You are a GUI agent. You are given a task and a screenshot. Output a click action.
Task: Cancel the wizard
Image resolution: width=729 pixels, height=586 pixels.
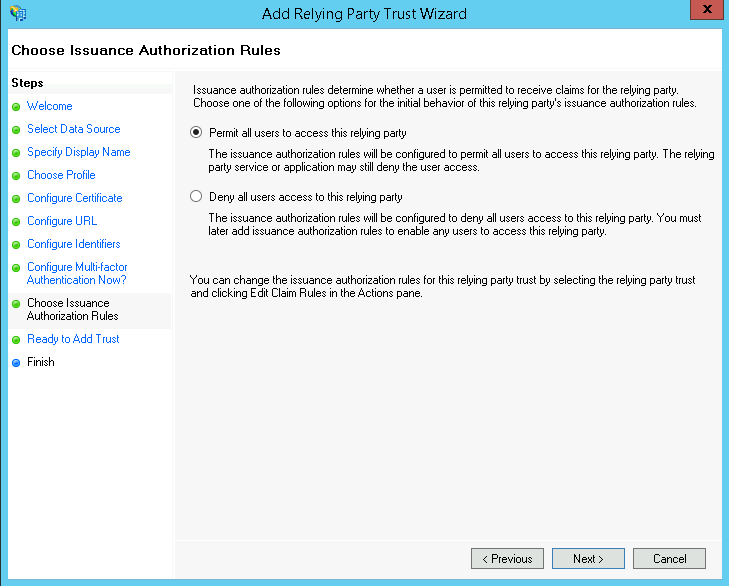coord(669,559)
